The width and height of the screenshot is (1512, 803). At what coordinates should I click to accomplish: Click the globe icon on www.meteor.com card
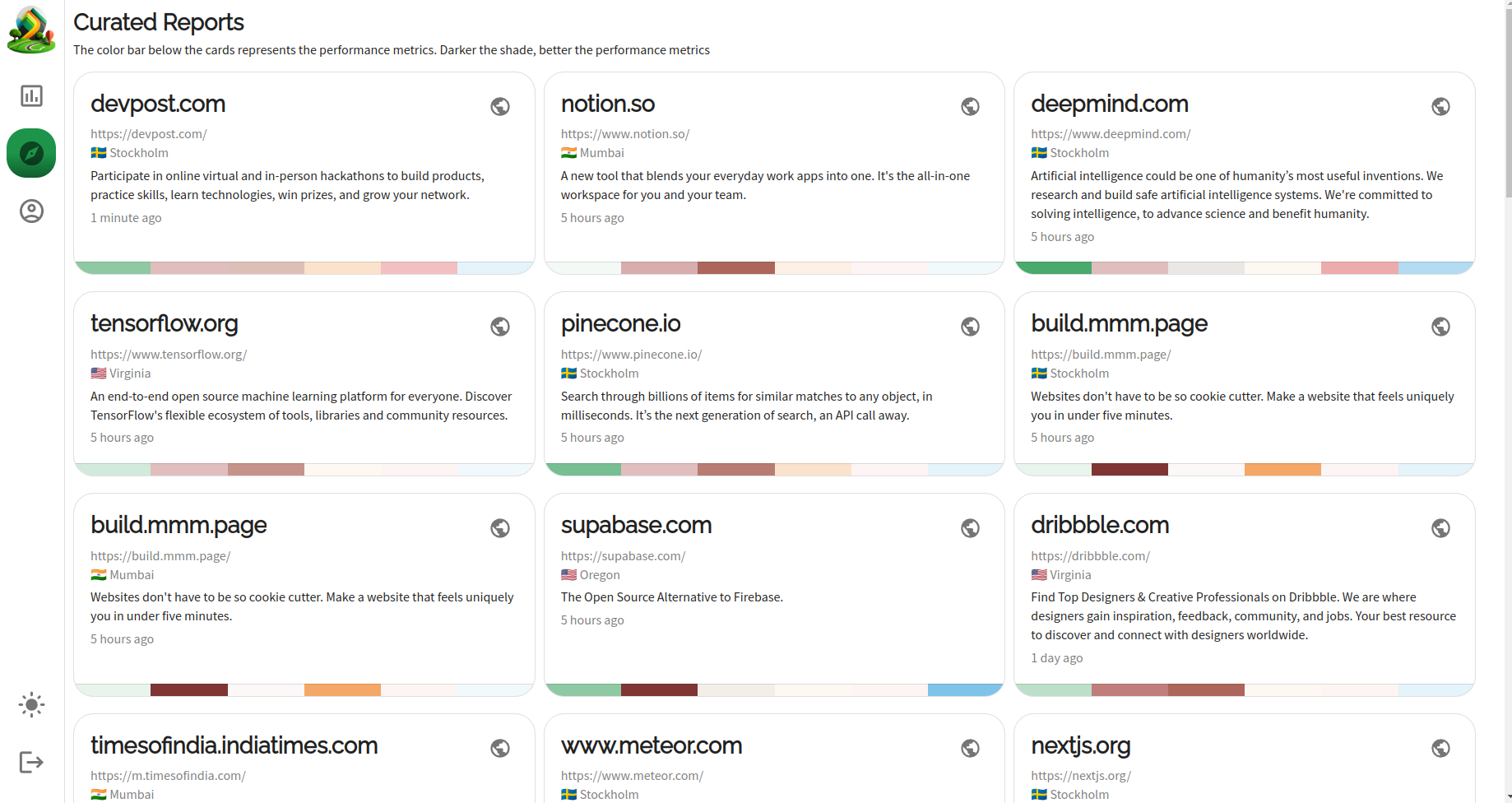tap(971, 748)
